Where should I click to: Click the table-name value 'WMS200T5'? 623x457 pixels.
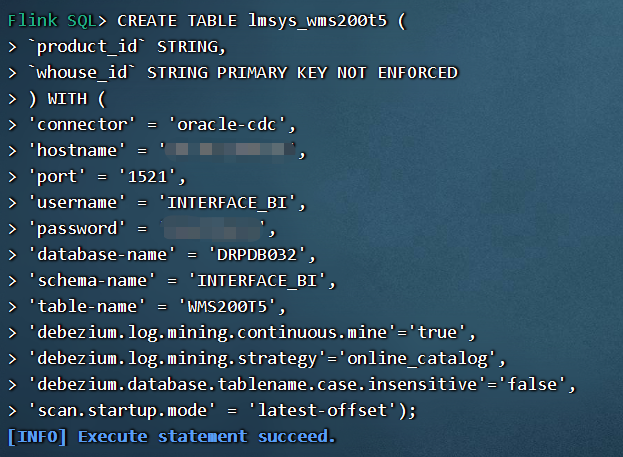click(x=227, y=307)
